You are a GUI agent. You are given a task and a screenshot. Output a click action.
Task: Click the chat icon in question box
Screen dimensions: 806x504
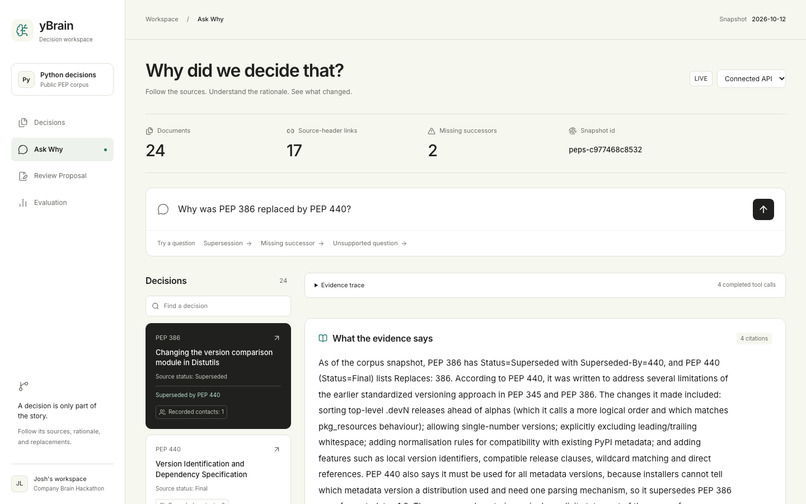coord(163,209)
